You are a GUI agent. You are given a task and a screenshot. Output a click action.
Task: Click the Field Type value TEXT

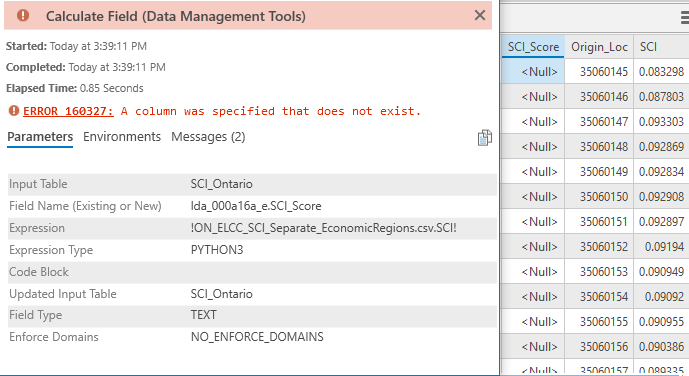[x=203, y=315]
